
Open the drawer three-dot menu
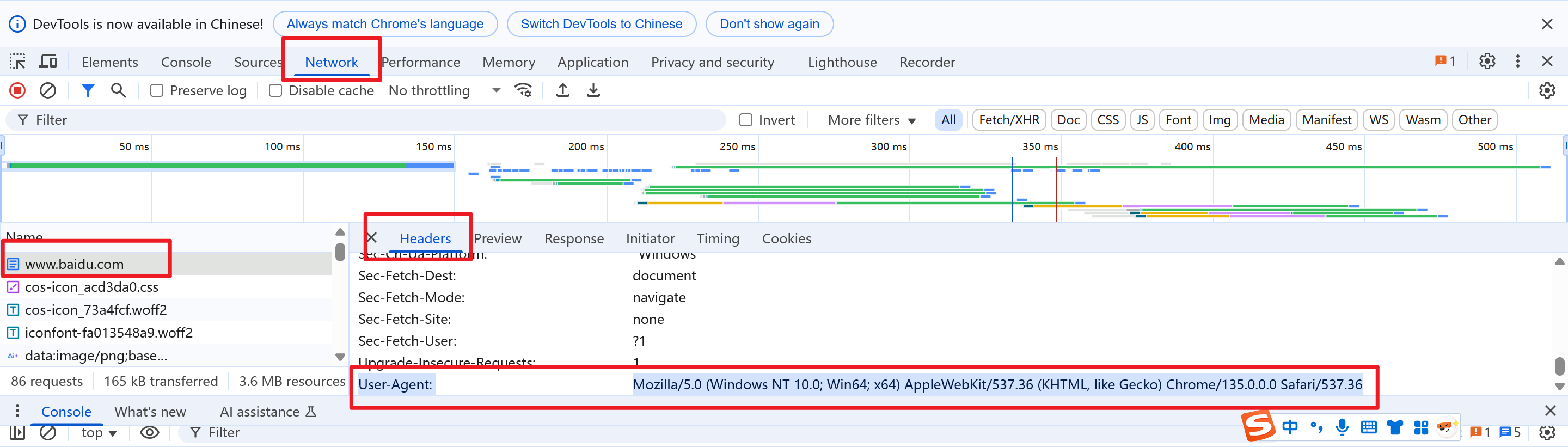(17, 411)
